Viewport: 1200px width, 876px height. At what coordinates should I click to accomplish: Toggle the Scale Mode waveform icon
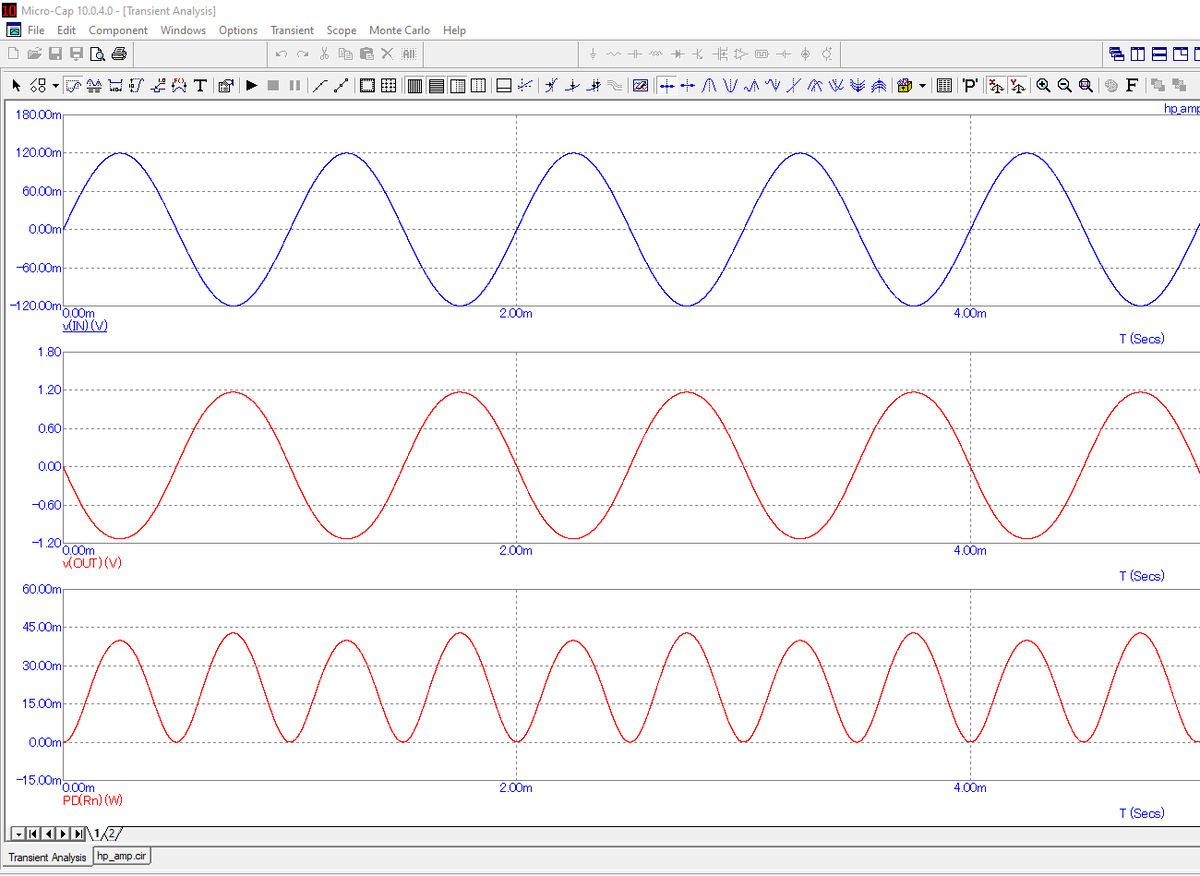pos(74,86)
